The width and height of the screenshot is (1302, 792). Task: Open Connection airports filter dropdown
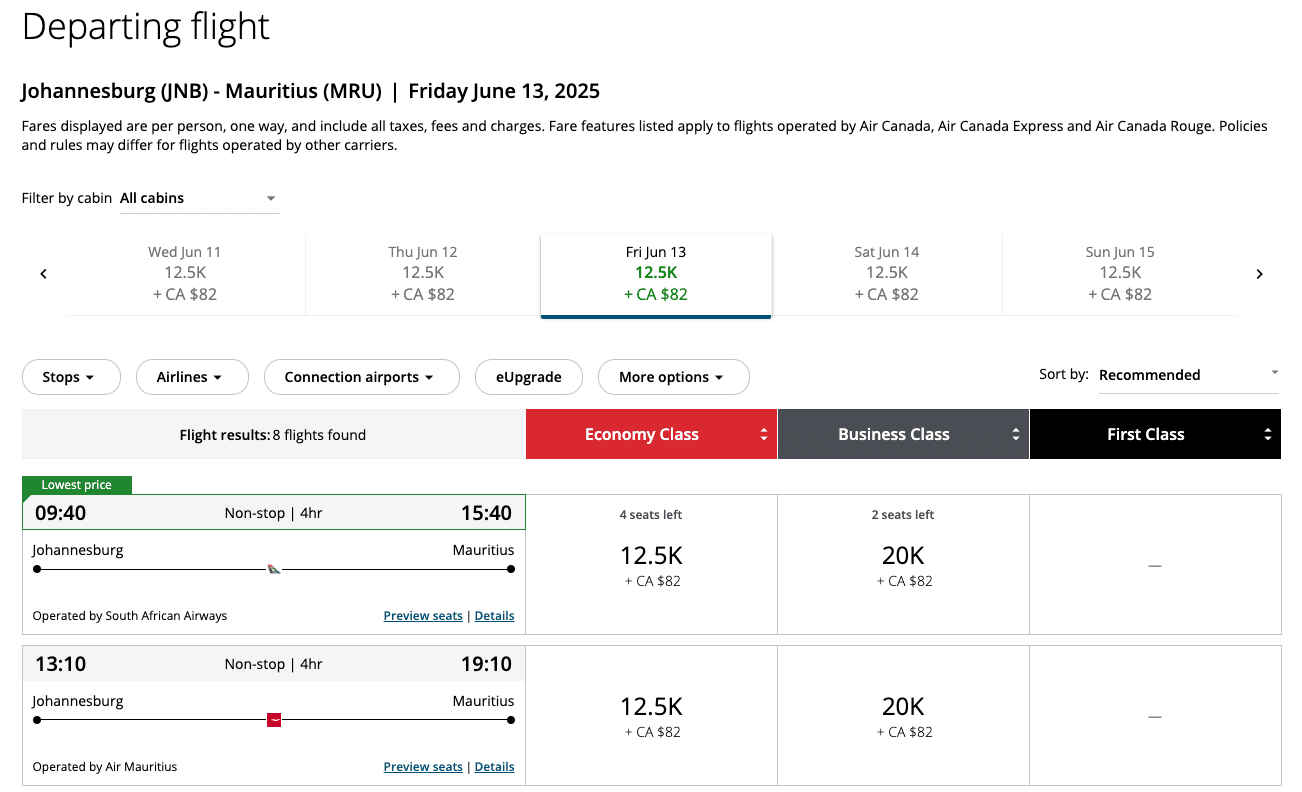(x=361, y=377)
